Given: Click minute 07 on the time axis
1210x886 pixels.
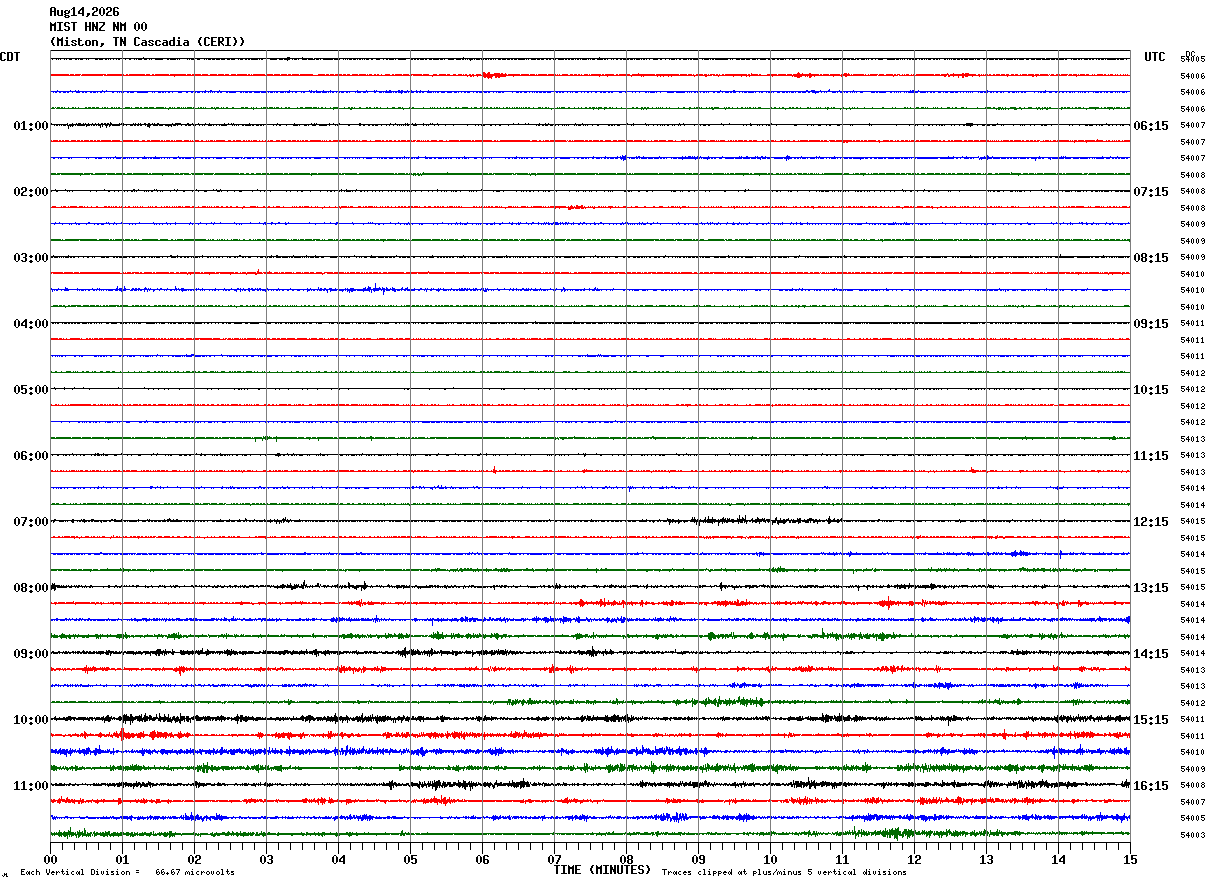Looking at the screenshot, I should pos(554,860).
